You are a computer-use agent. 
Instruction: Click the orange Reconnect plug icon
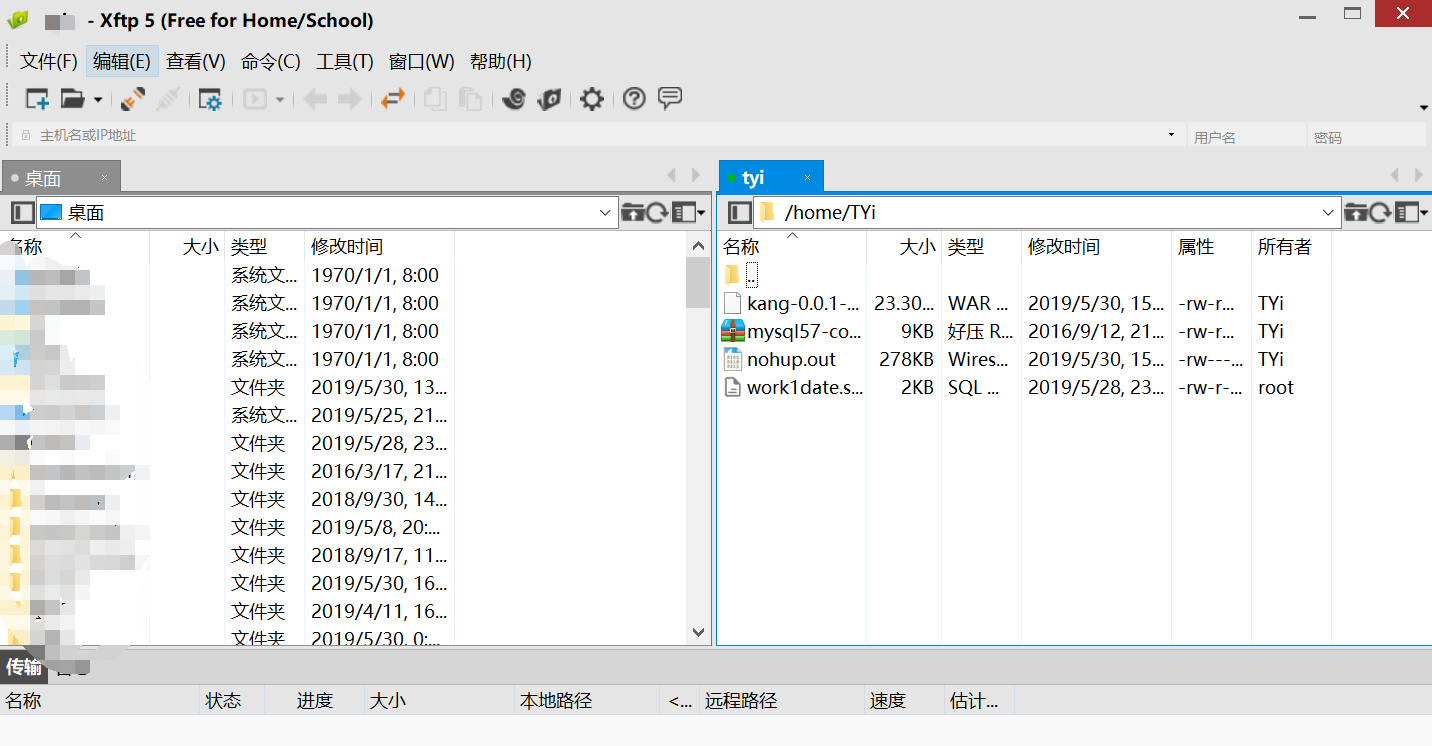[x=133, y=99]
